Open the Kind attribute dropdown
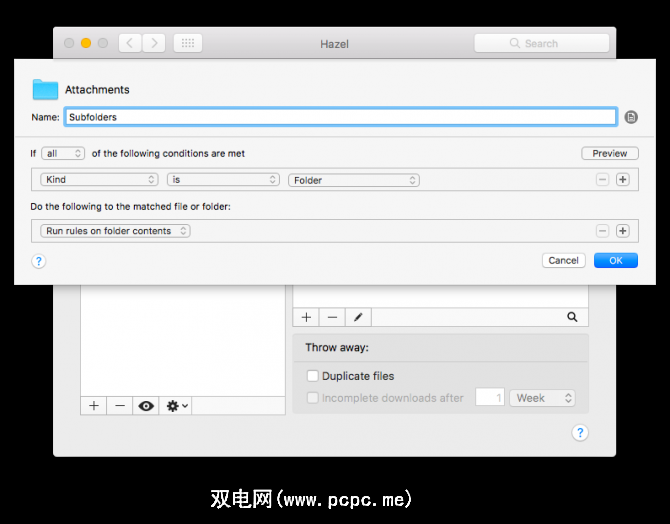This screenshot has height=524, width=670. click(x=99, y=180)
